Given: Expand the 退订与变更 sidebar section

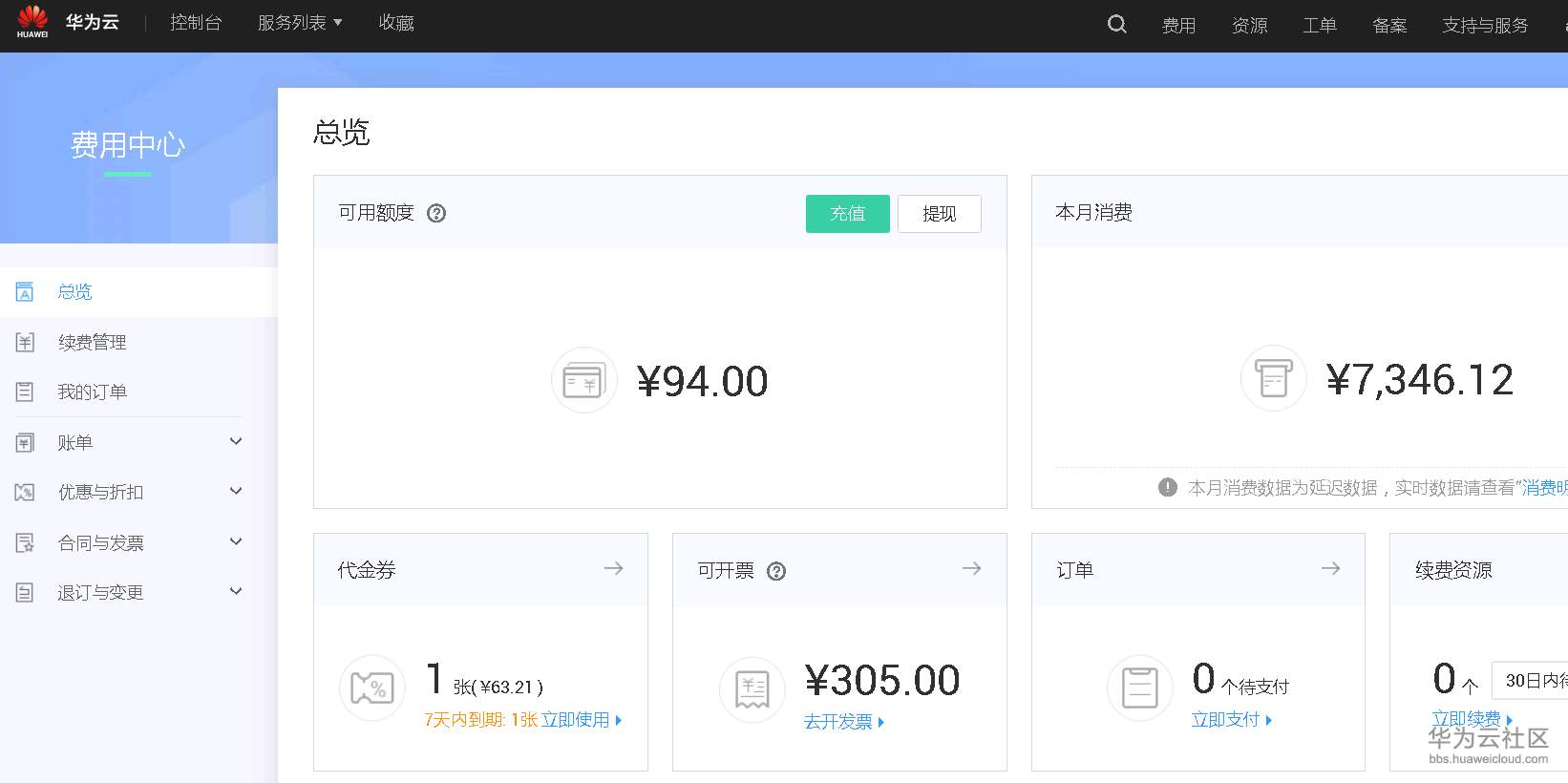Looking at the screenshot, I should (236, 591).
